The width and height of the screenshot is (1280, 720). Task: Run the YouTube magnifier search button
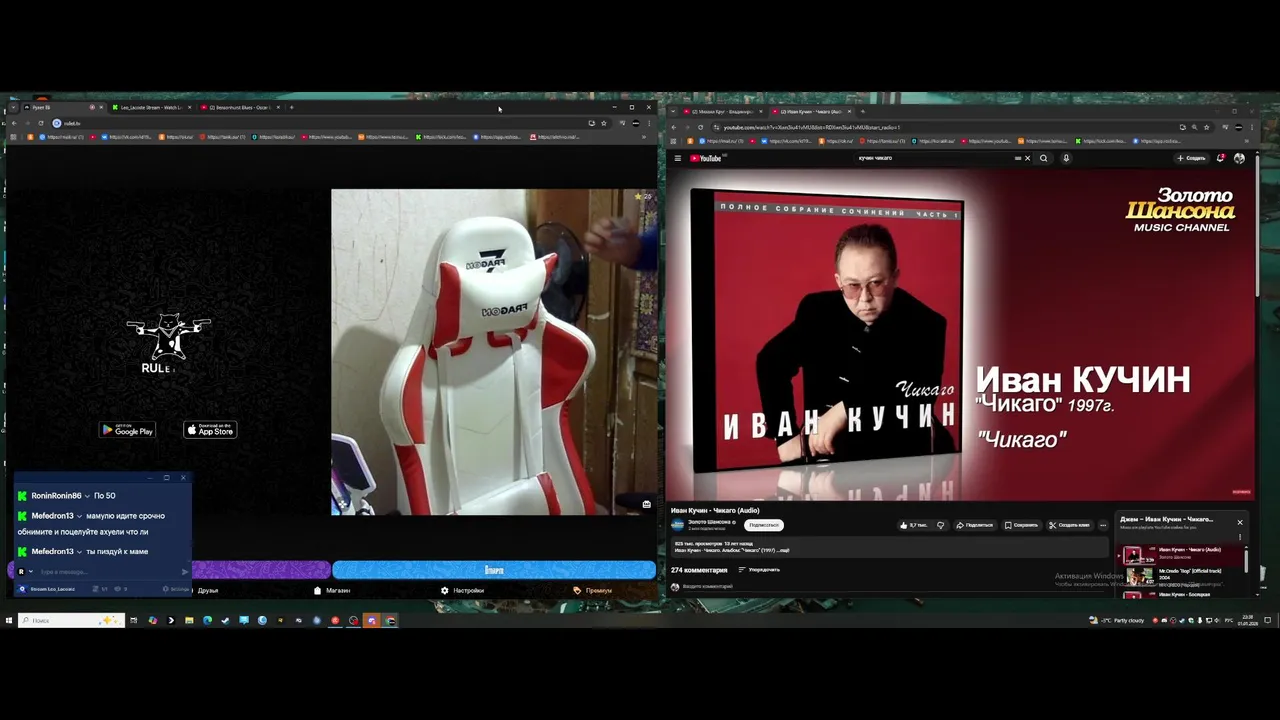[1044, 158]
